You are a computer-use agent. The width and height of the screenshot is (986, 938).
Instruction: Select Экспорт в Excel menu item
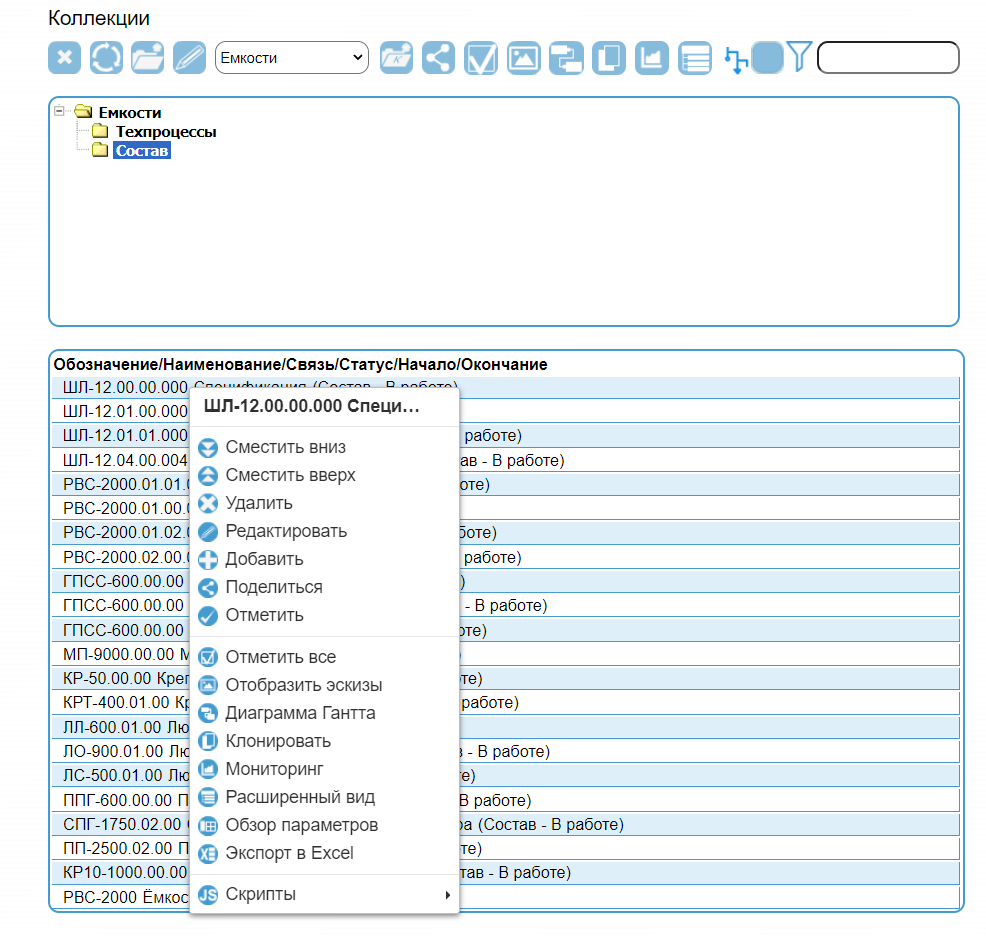[x=289, y=853]
